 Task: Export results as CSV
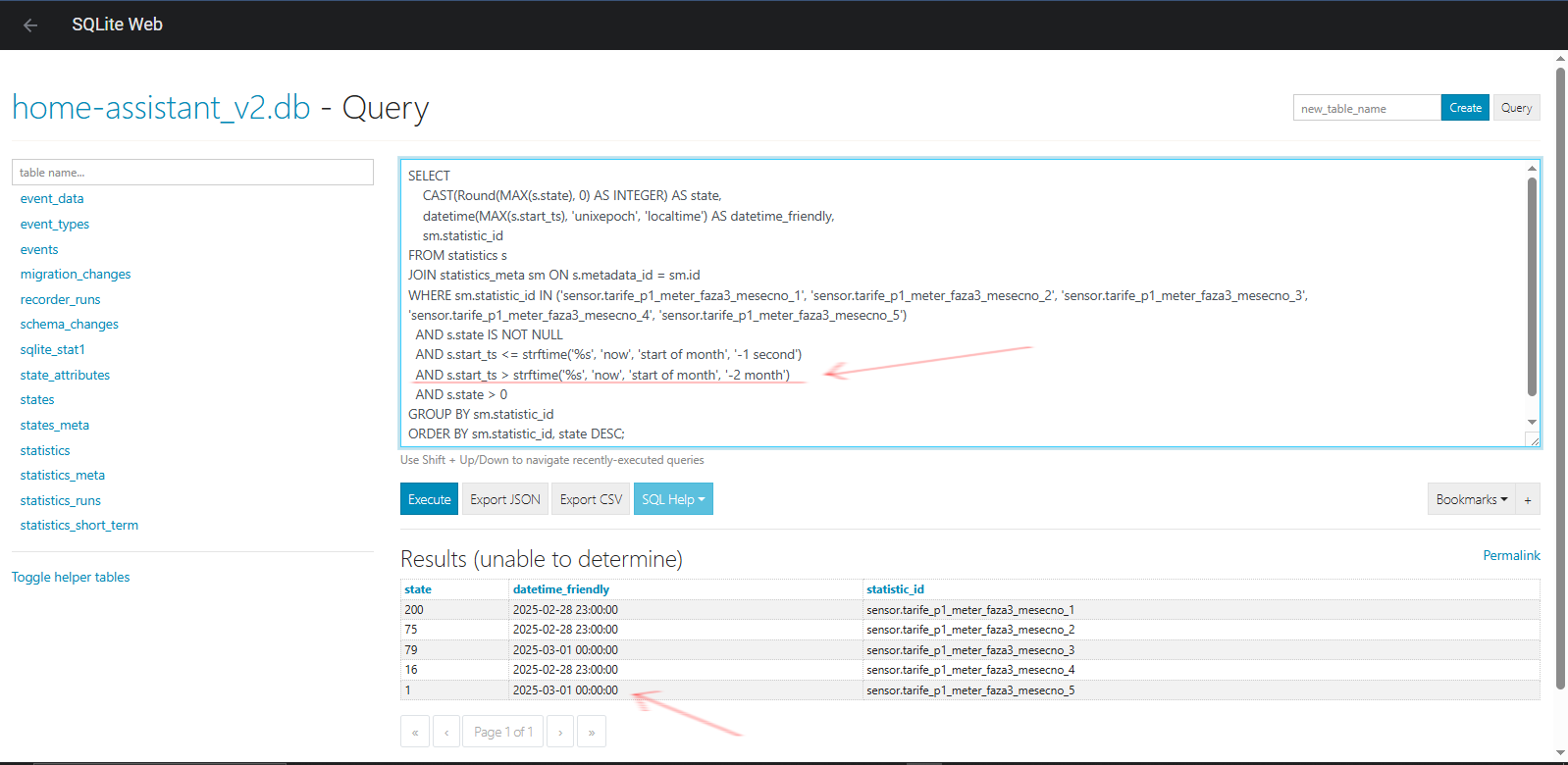pos(591,499)
